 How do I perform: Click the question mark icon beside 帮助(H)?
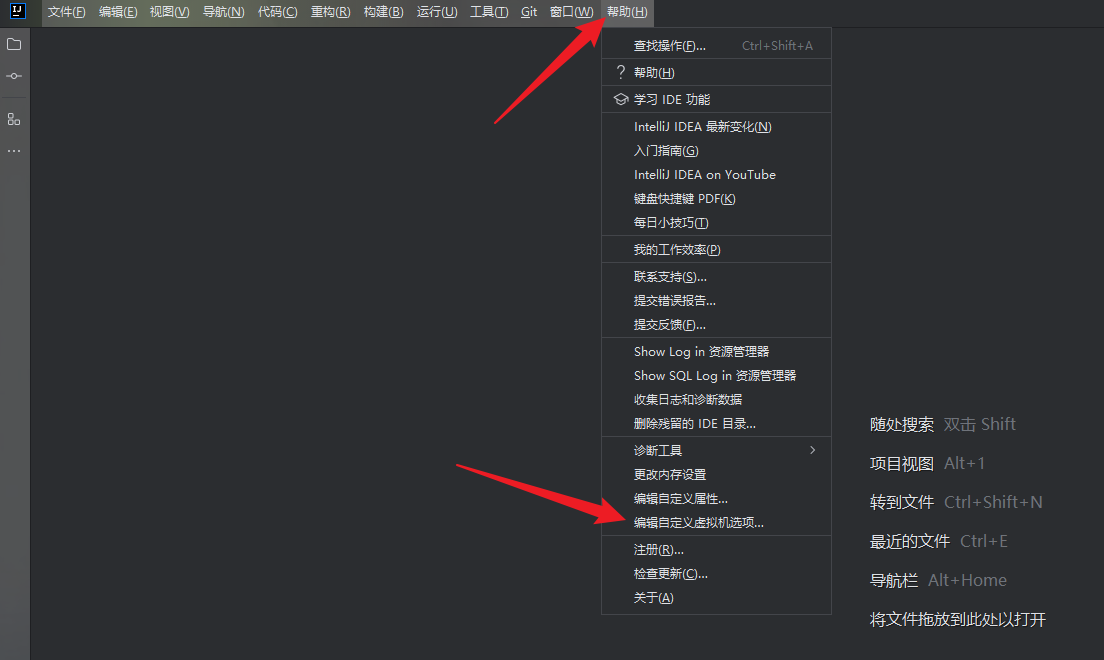pos(620,73)
